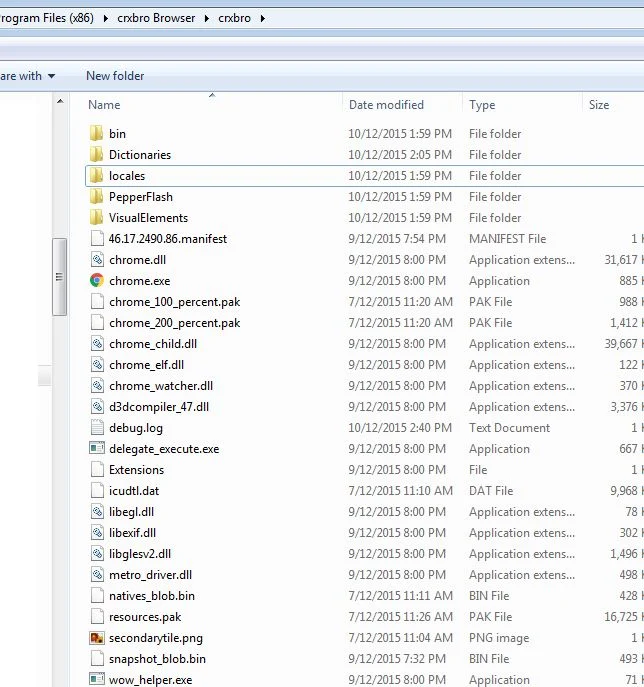Click the PNG image type cell
644x687 pixels.
pos(499,638)
